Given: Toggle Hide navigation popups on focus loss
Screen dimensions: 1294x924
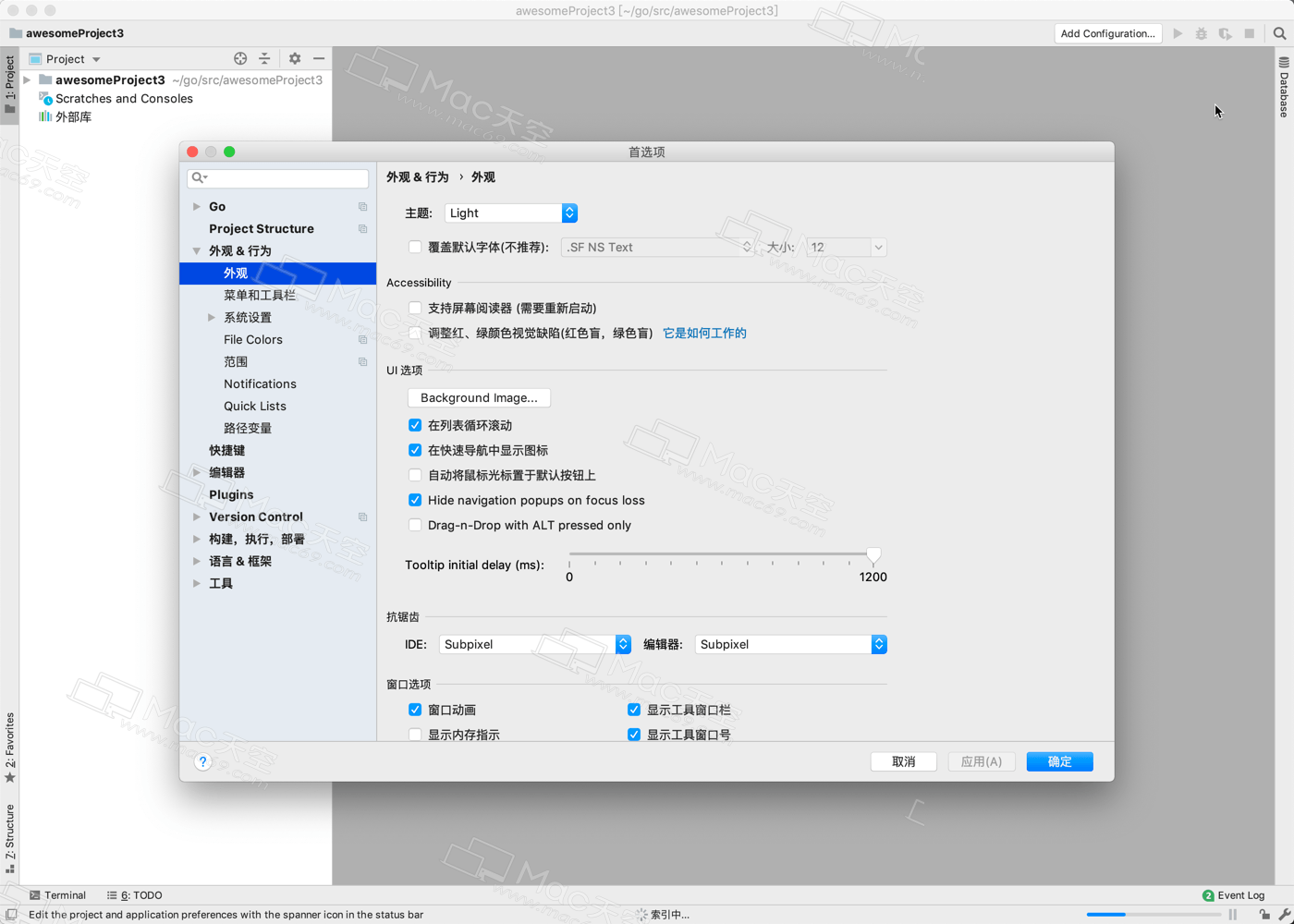Looking at the screenshot, I should pyautogui.click(x=415, y=500).
